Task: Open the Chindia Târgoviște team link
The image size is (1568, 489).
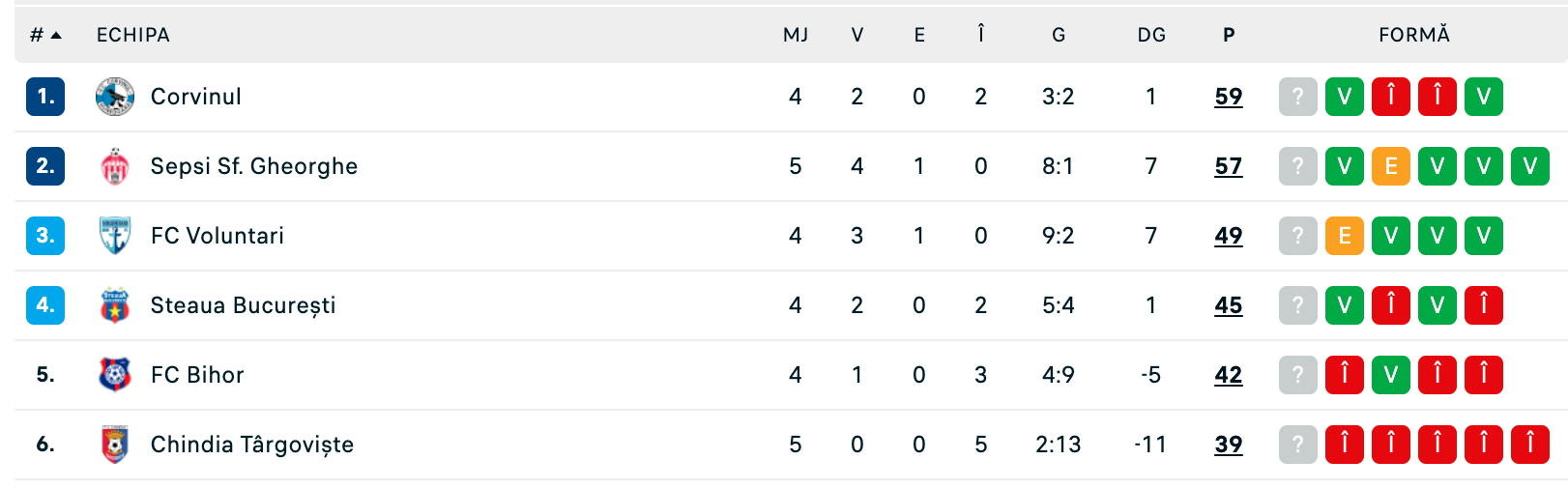Action: [x=251, y=445]
